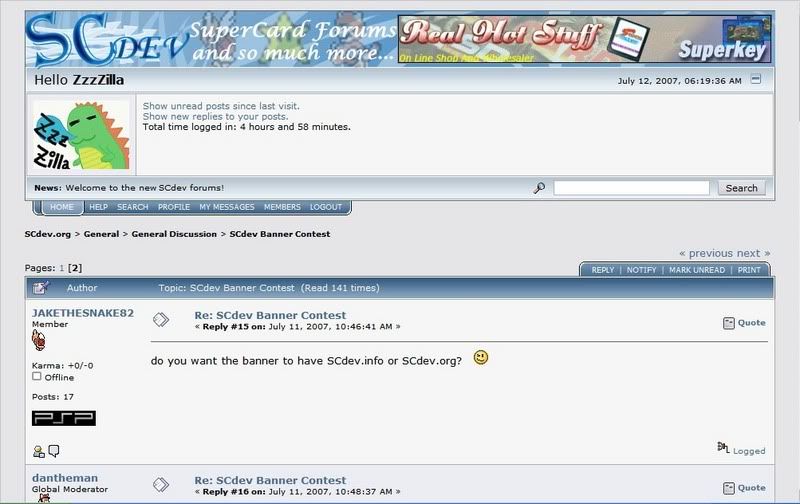
Task: Follow the SCdev.org breadcrumb link
Action: 47,234
